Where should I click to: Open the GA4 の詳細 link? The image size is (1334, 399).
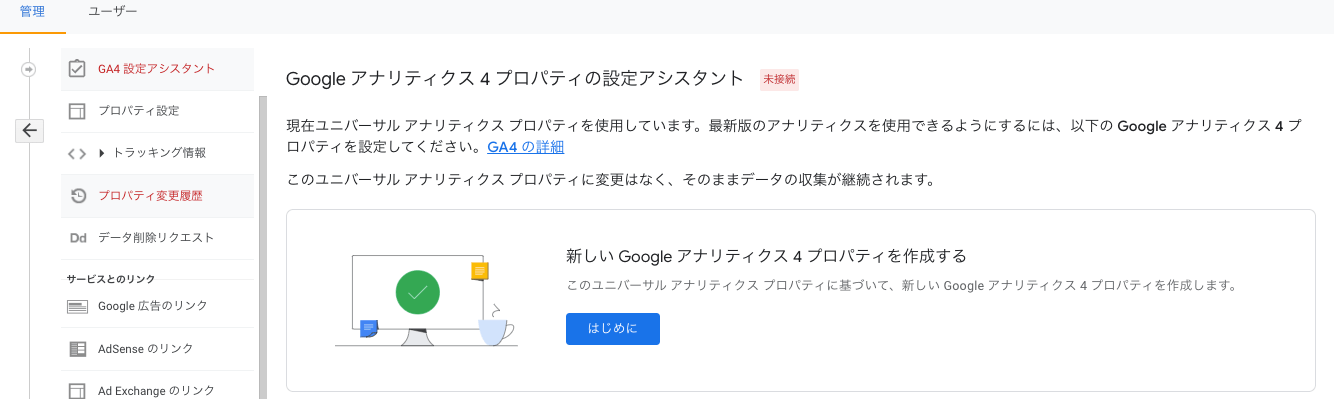click(526, 147)
